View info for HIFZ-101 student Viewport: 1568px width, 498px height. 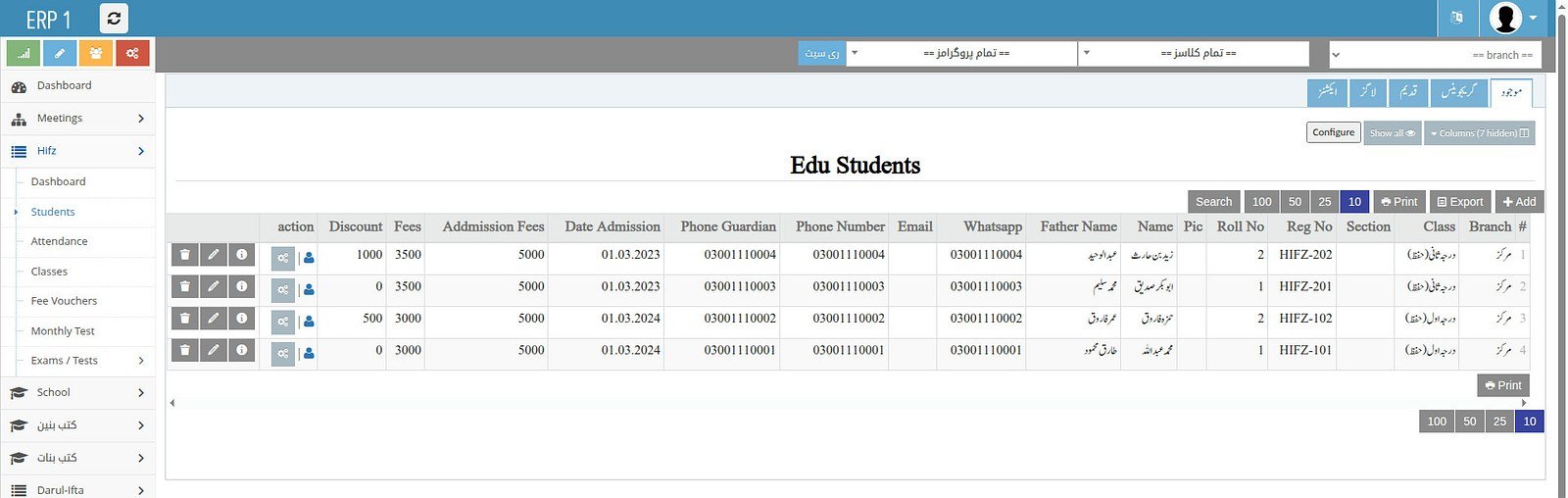(x=241, y=350)
